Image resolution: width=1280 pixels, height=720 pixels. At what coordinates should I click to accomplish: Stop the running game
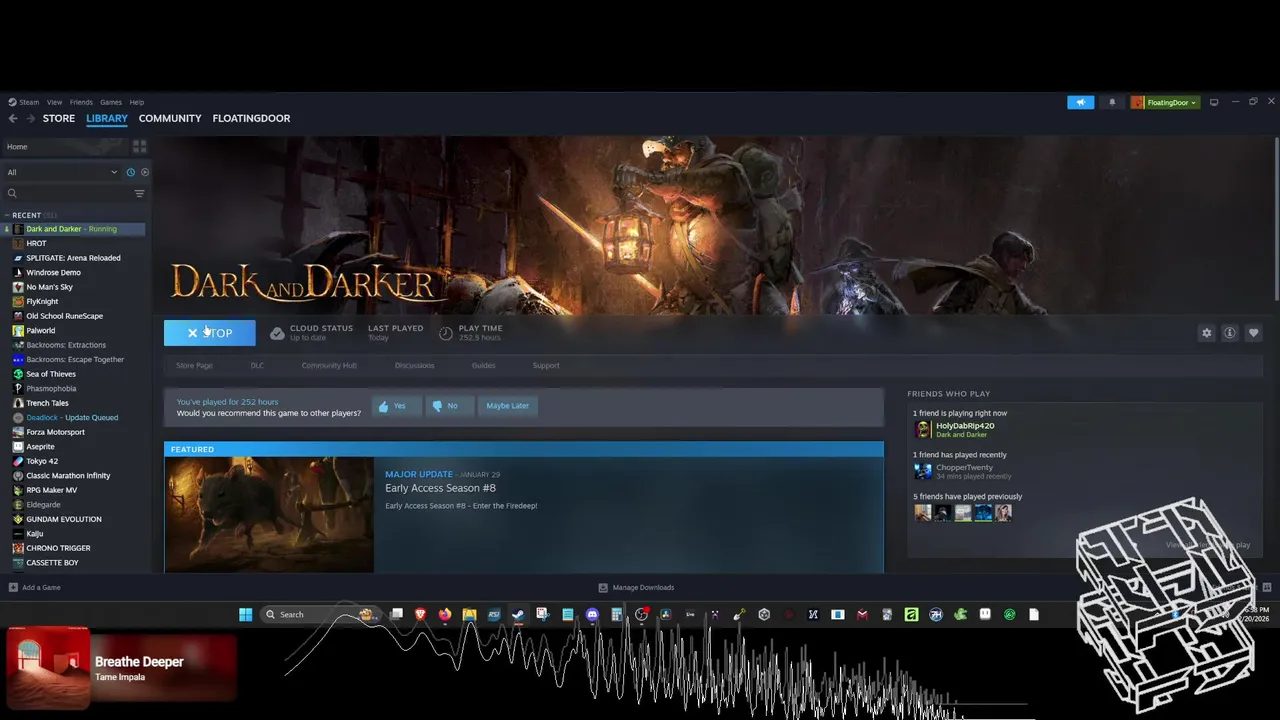(x=209, y=333)
